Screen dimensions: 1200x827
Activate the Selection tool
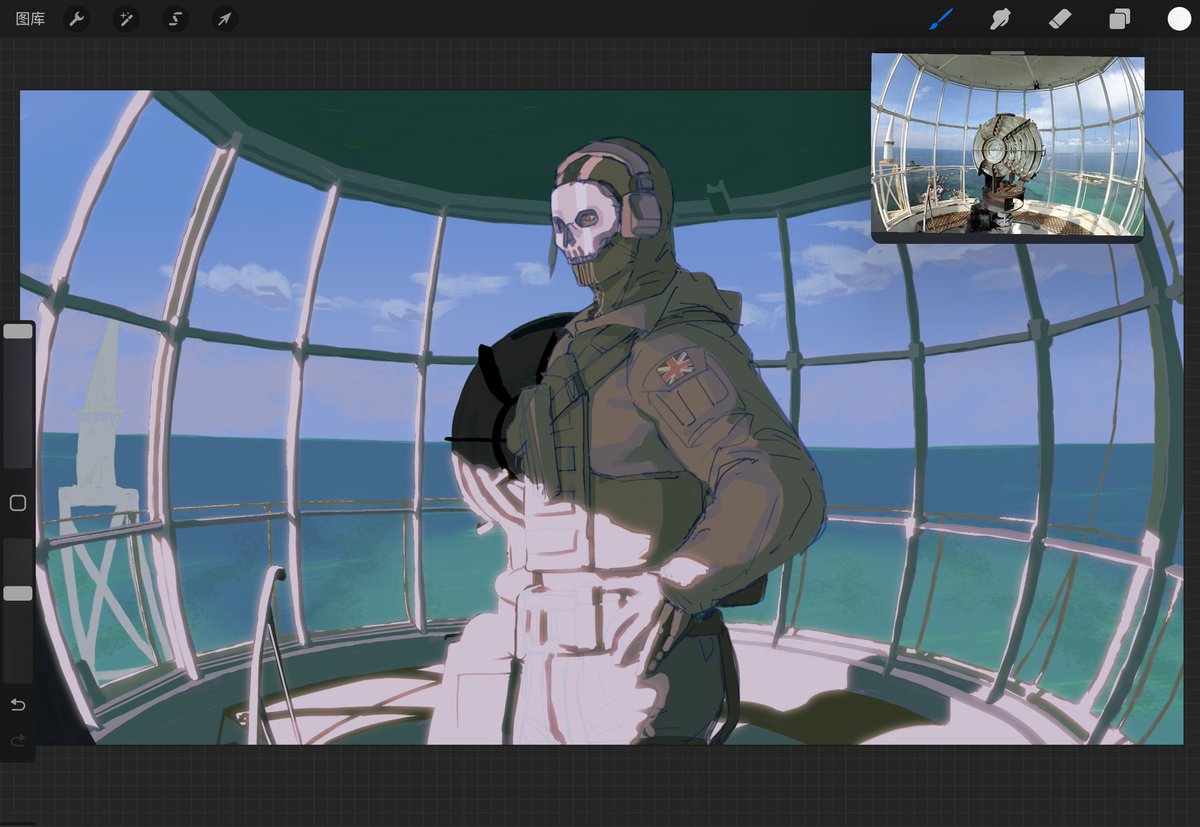point(175,19)
